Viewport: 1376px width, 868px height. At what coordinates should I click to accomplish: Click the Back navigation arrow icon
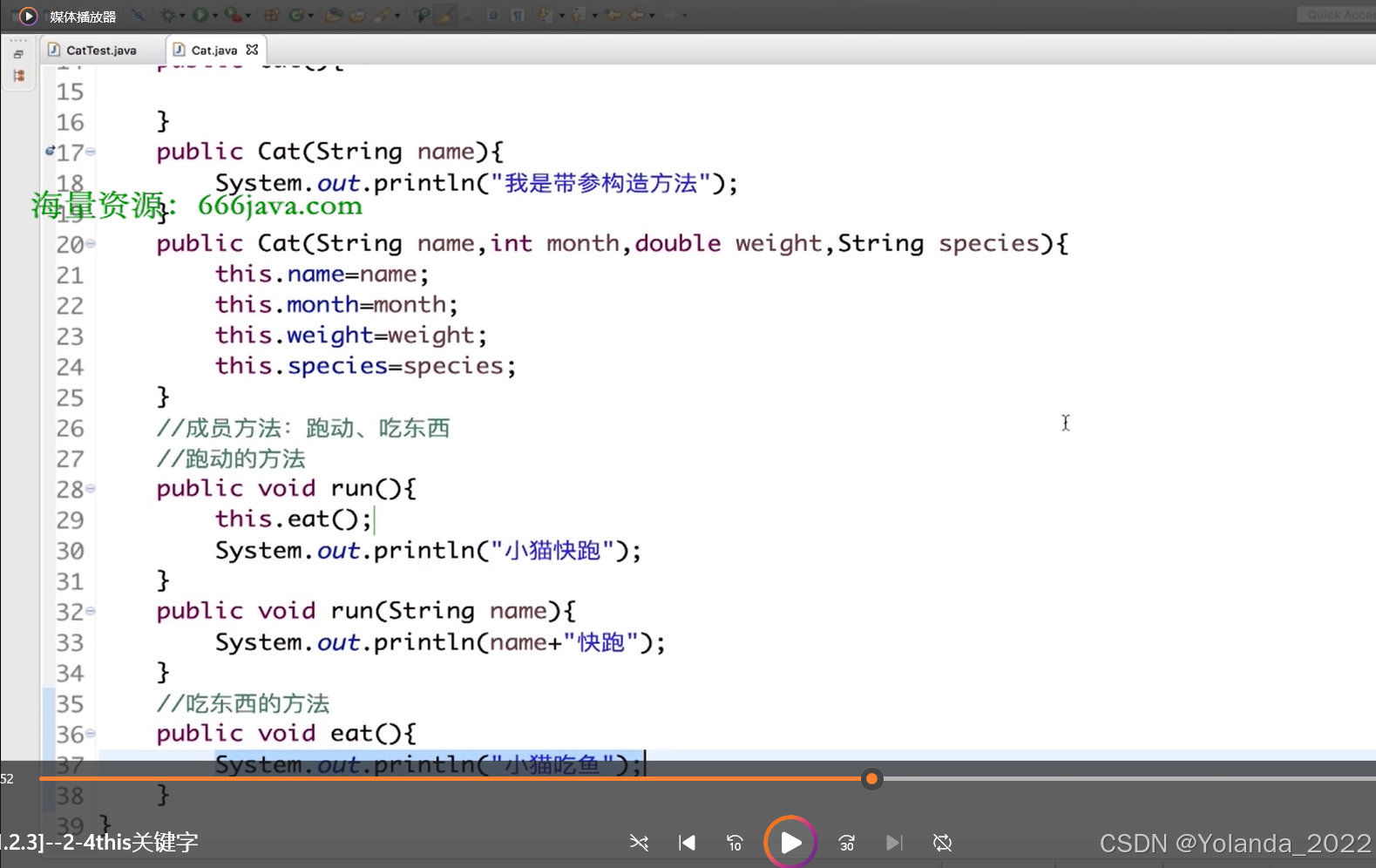point(636,15)
